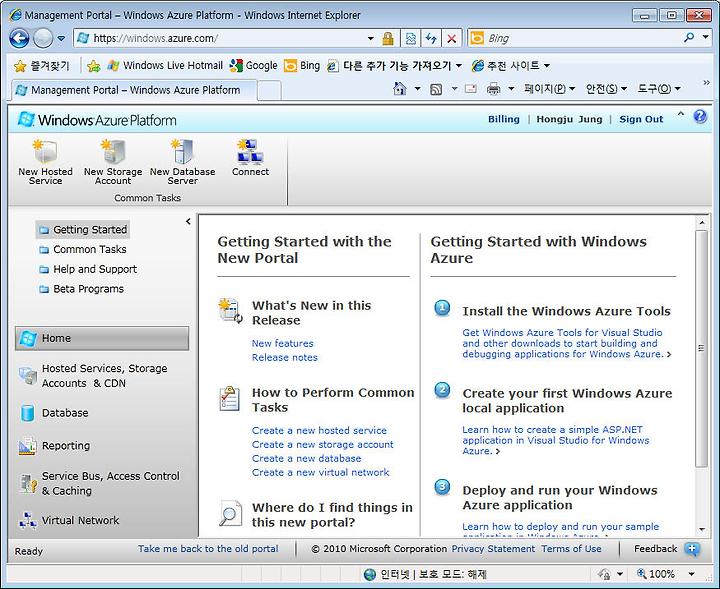
Task: Click the RSS feeds icon
Action: pyautogui.click(x=436, y=89)
